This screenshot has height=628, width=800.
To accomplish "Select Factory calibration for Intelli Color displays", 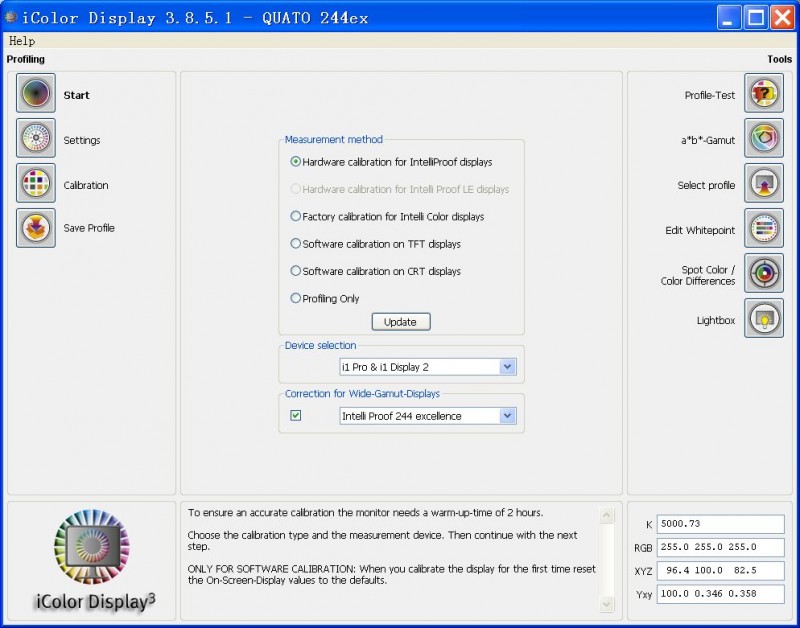I will (x=296, y=216).
